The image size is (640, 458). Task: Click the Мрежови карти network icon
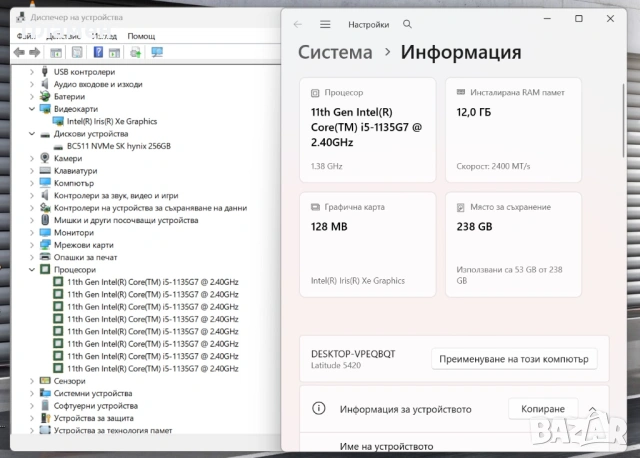tap(45, 245)
